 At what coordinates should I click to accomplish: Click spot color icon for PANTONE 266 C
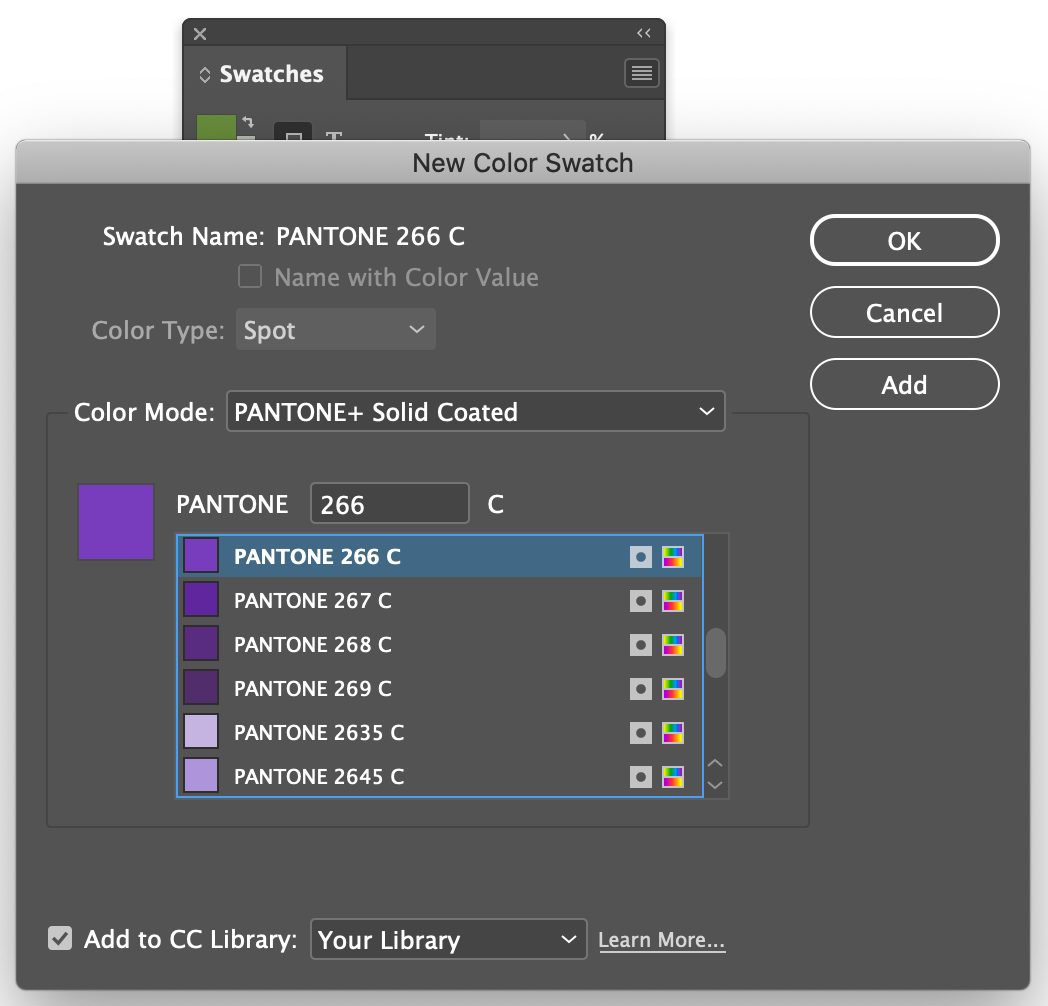coord(640,557)
